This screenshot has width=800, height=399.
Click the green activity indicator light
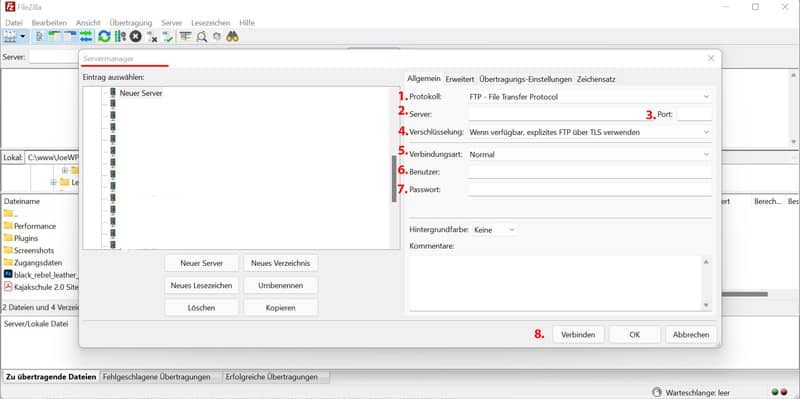(775, 392)
